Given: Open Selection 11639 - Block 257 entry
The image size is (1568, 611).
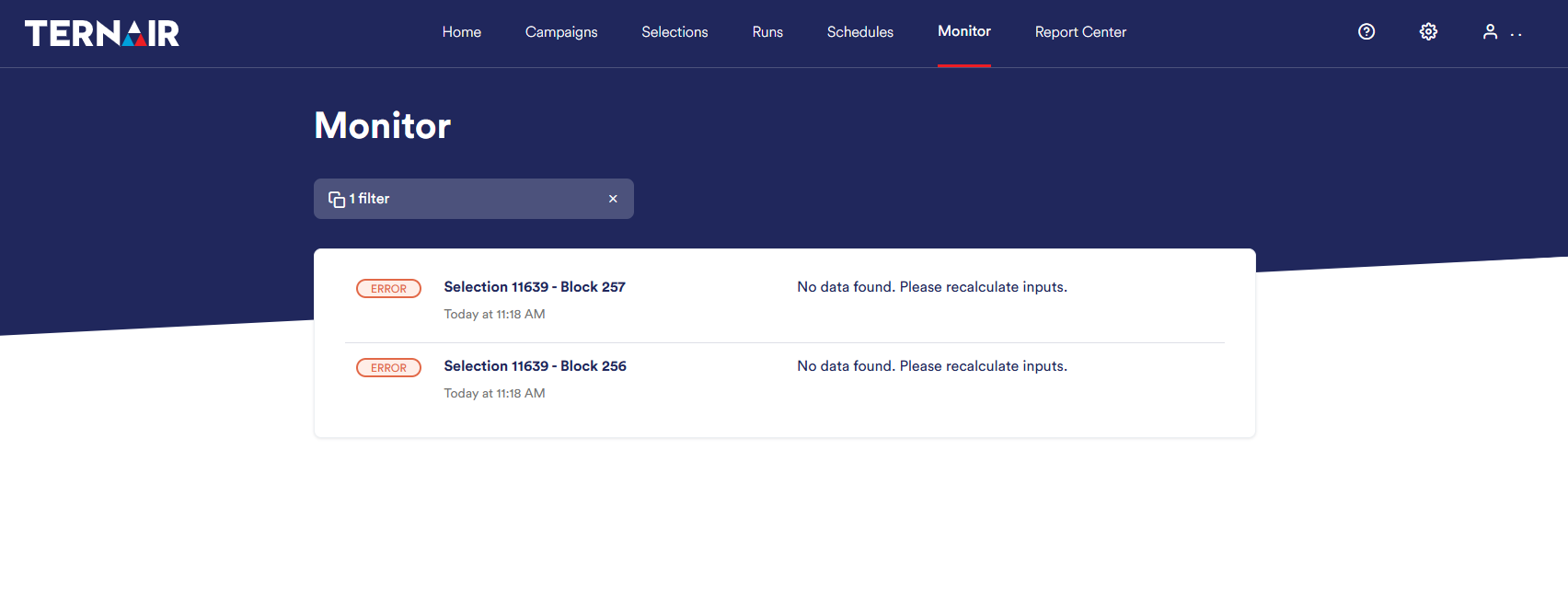Looking at the screenshot, I should (x=535, y=287).
